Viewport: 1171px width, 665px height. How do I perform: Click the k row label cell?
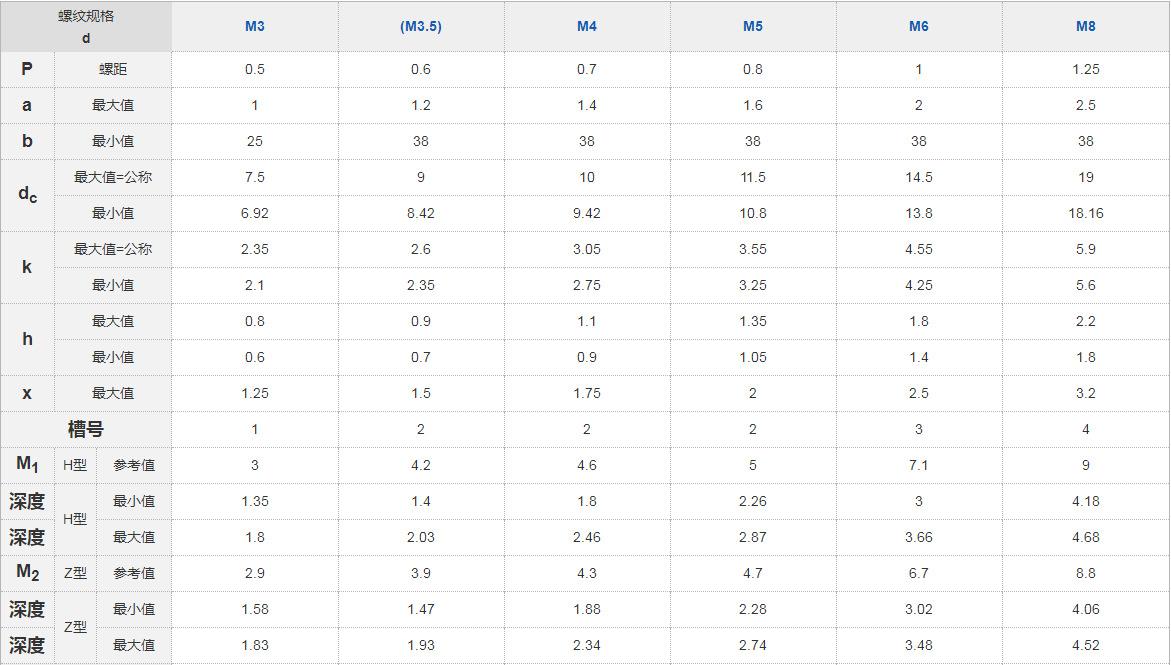click(27, 267)
